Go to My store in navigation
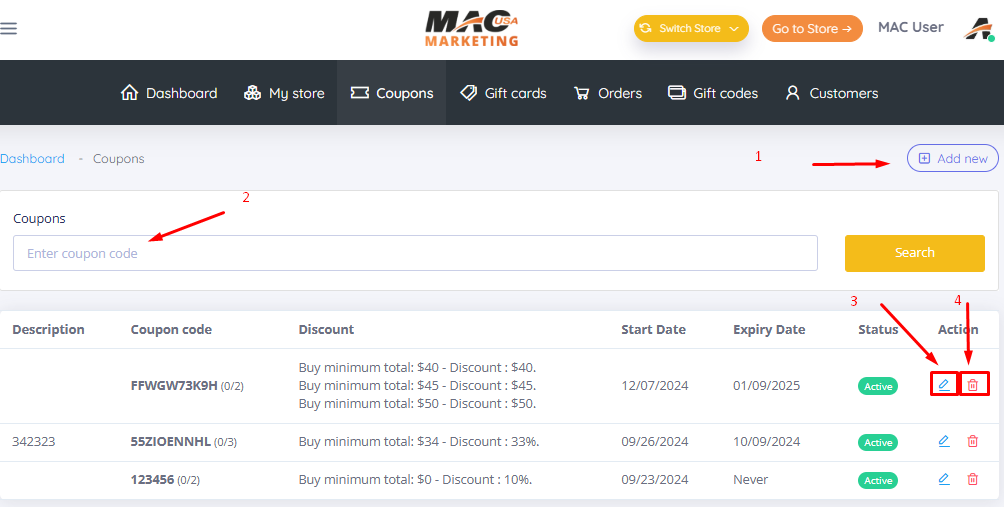 [x=284, y=93]
